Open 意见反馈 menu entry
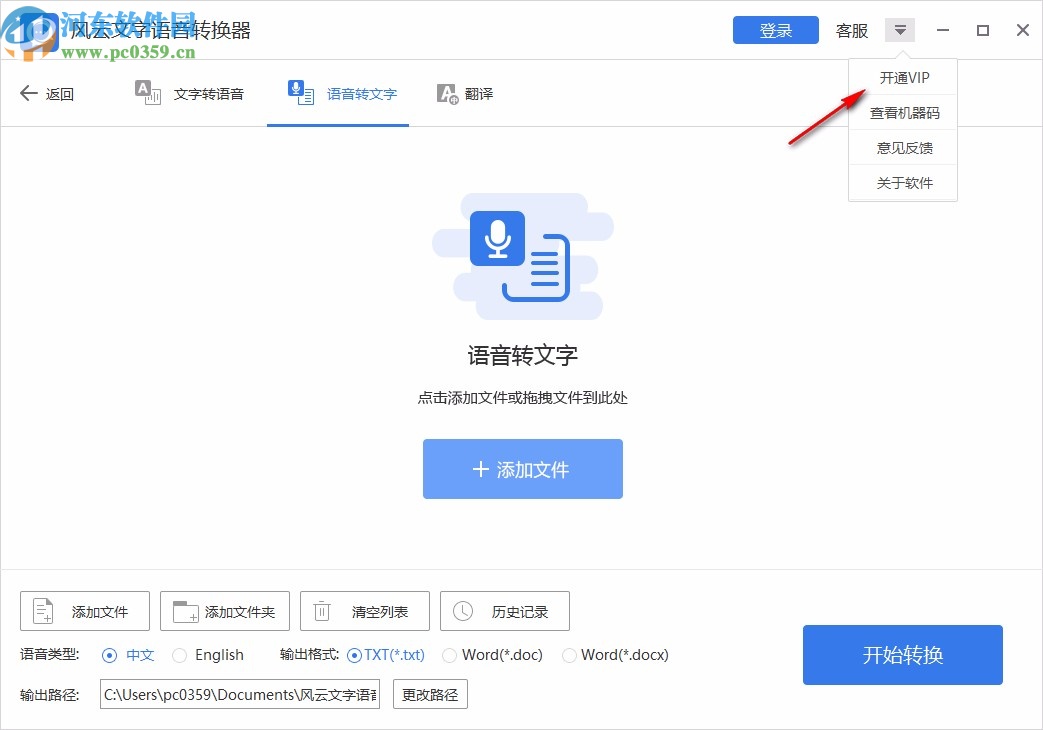This screenshot has width=1043, height=730. pyautogui.click(x=903, y=147)
